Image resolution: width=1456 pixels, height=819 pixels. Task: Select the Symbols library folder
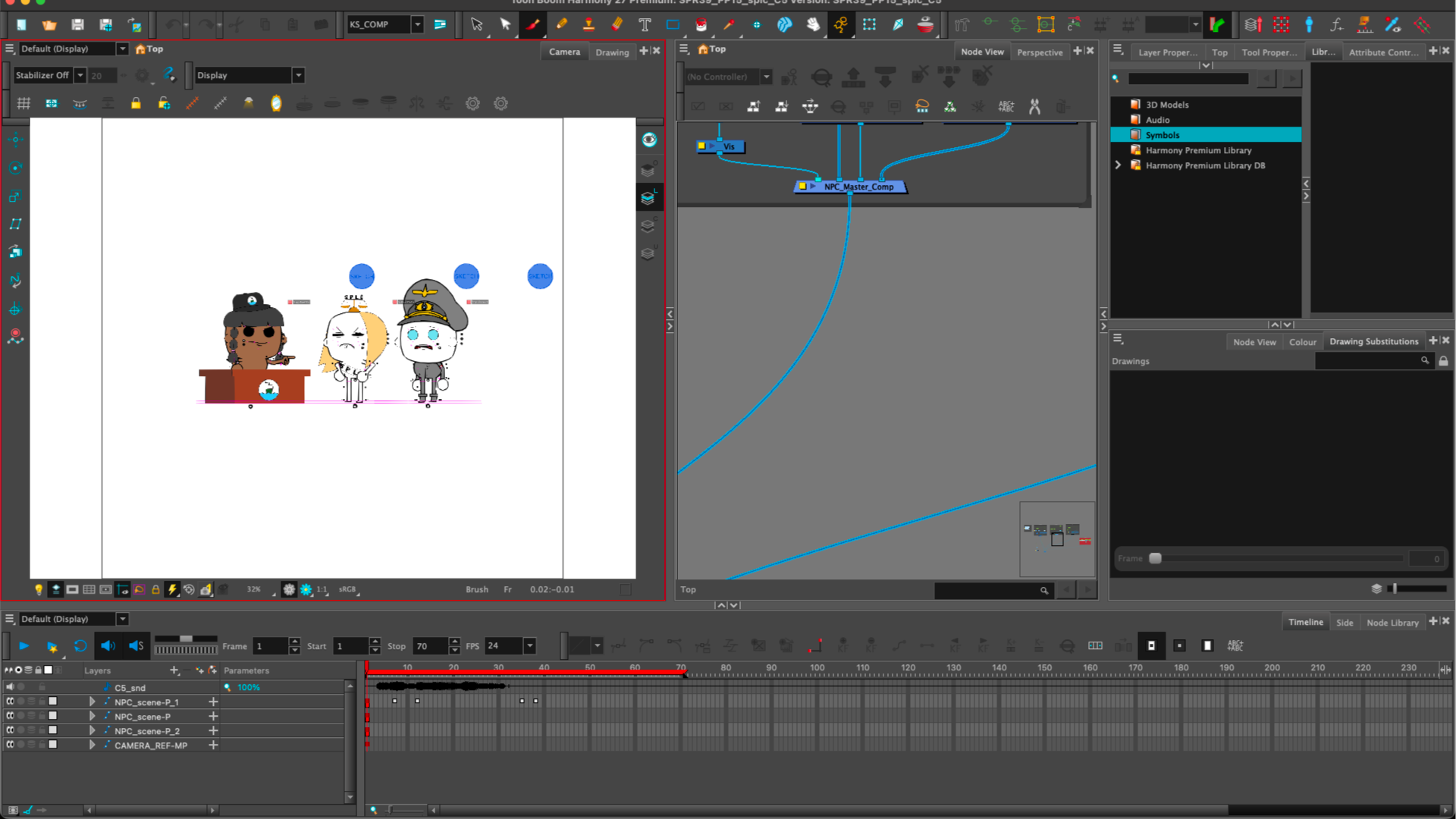point(1206,135)
